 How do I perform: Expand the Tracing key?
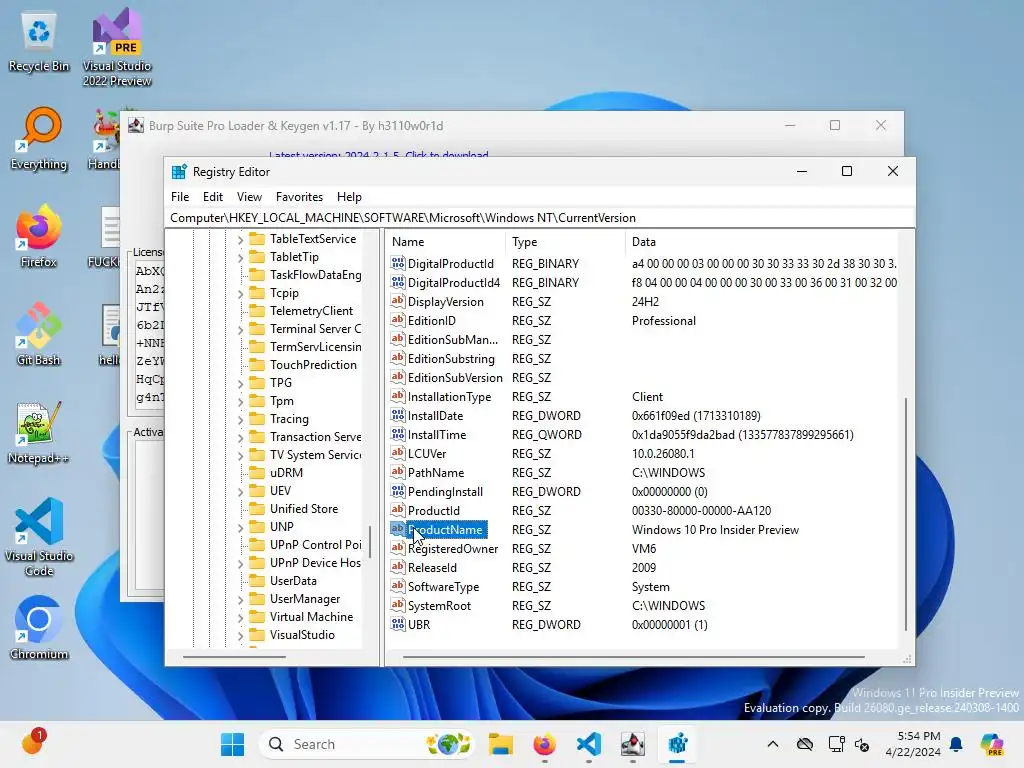240,420
